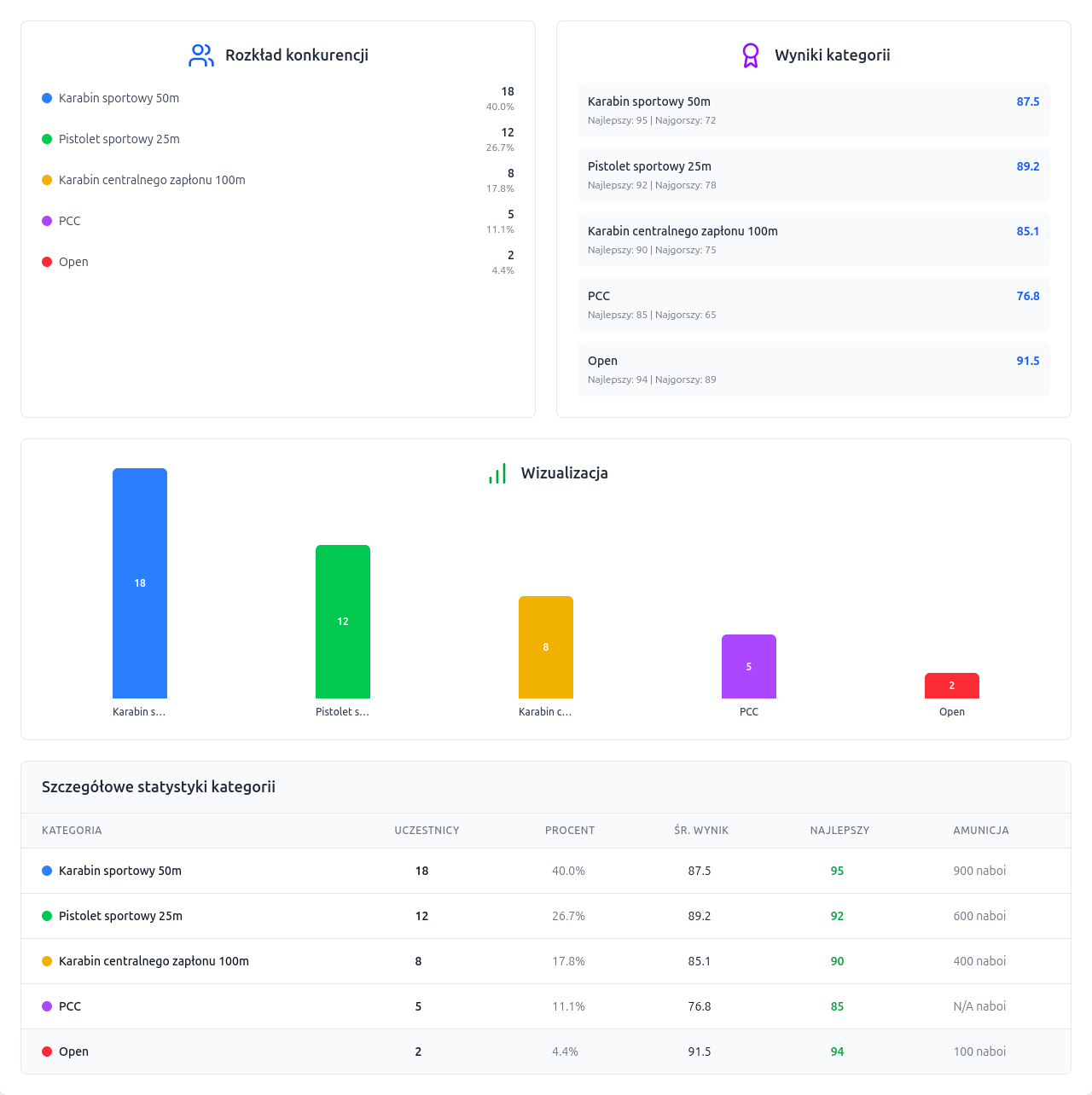Click blue dot next to Karabin sportowy 50m legend

[47, 98]
